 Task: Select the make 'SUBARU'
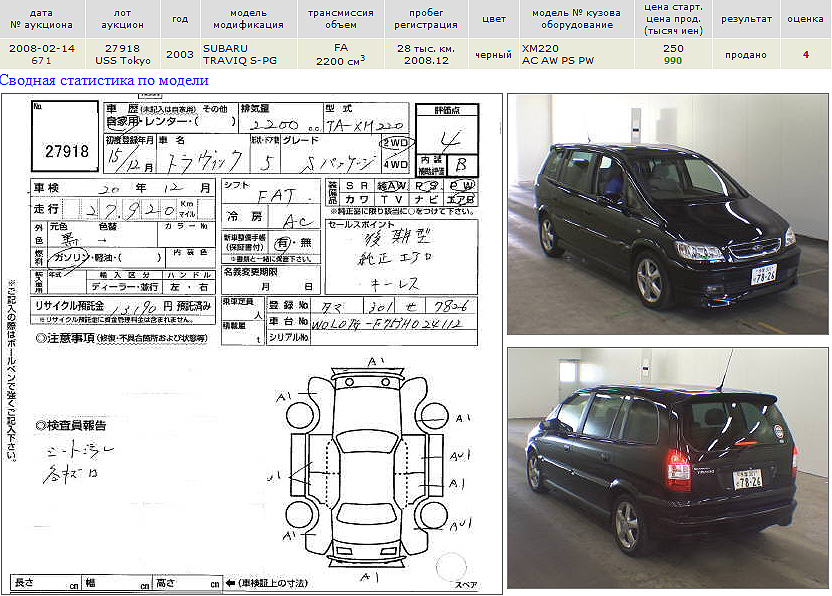pos(225,48)
